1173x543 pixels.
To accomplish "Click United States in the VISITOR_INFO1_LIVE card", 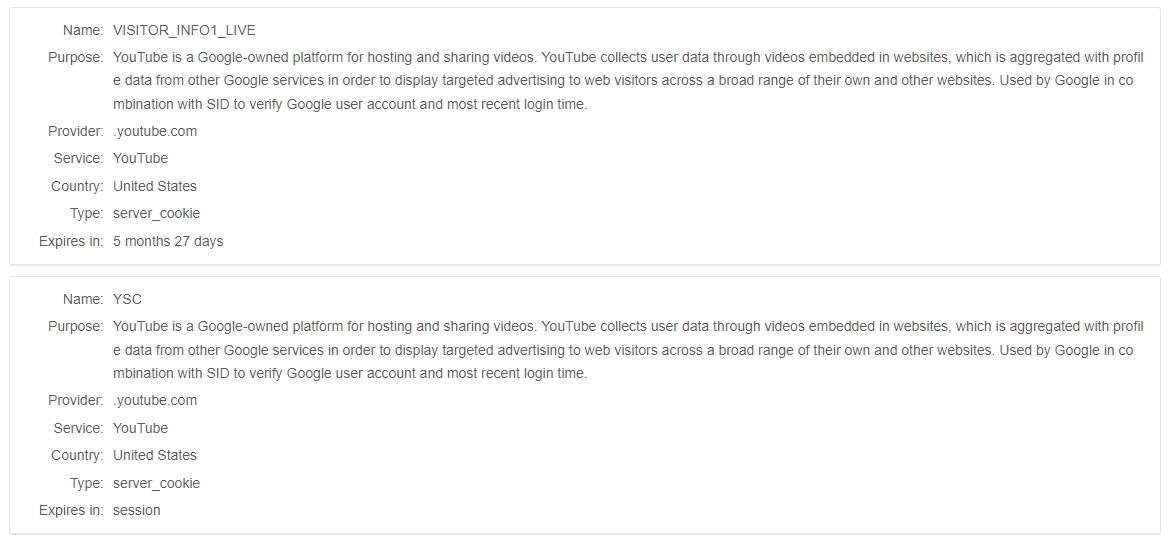I will (x=155, y=186).
